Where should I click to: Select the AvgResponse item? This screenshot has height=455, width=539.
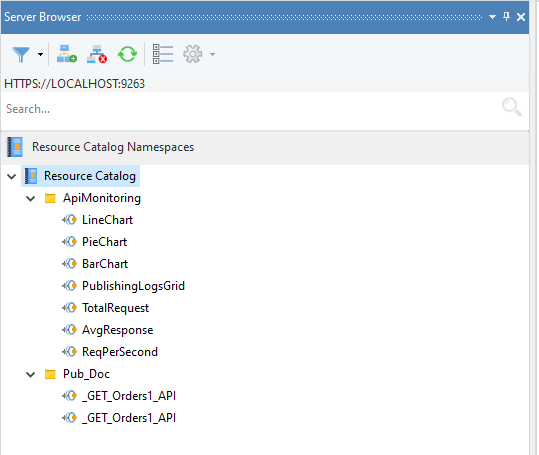tap(118, 330)
